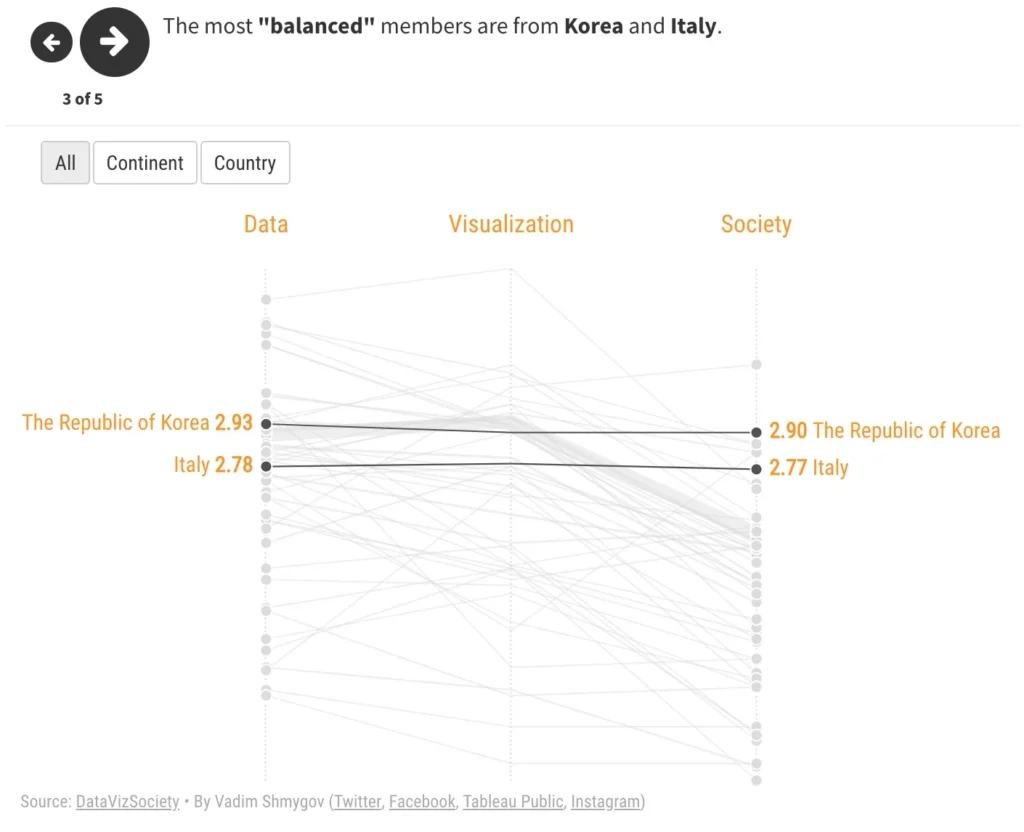
Task: Click the topmost gray dot on Society axis
Action: [756, 365]
